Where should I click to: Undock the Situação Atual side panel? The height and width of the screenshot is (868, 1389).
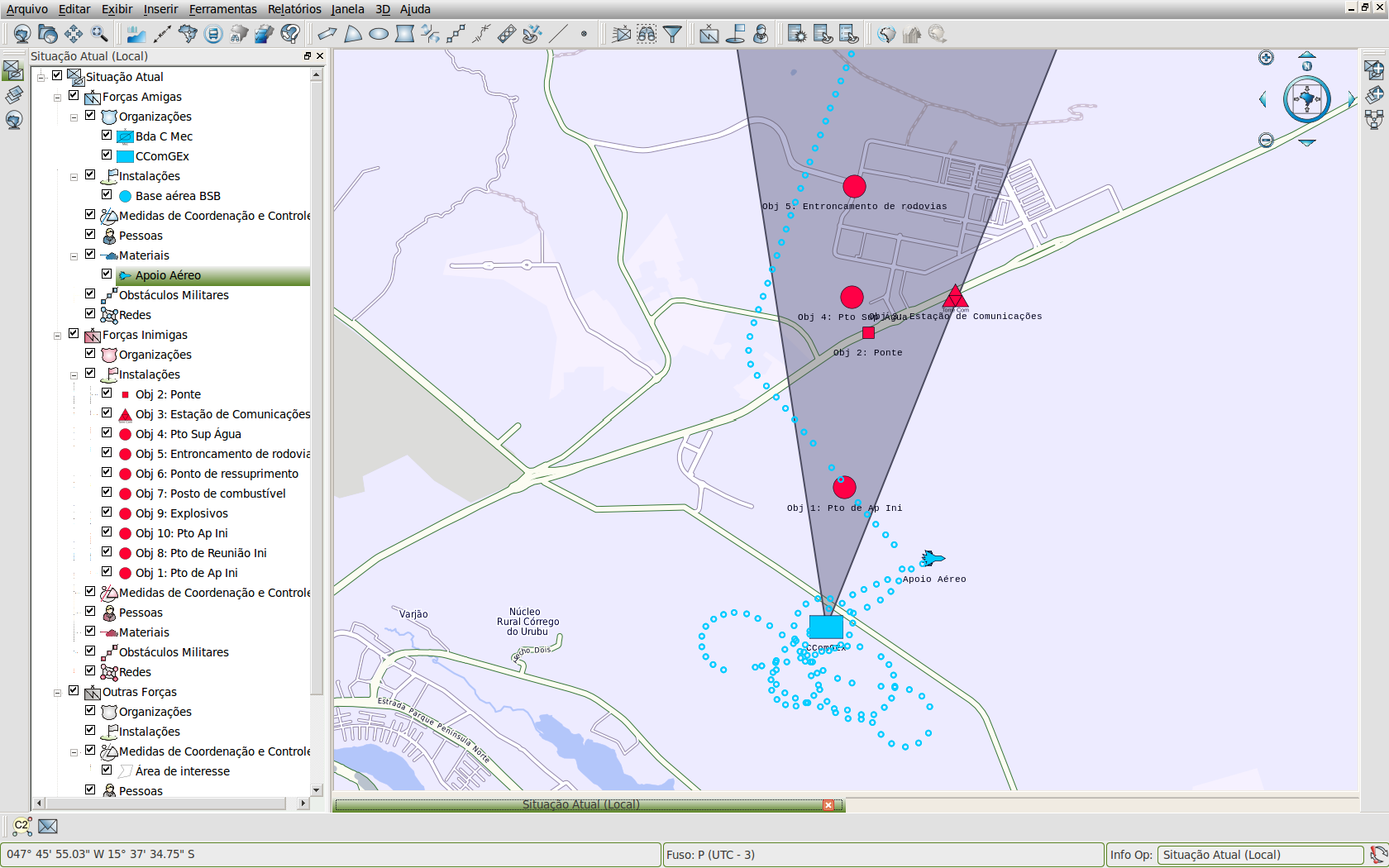(308, 56)
